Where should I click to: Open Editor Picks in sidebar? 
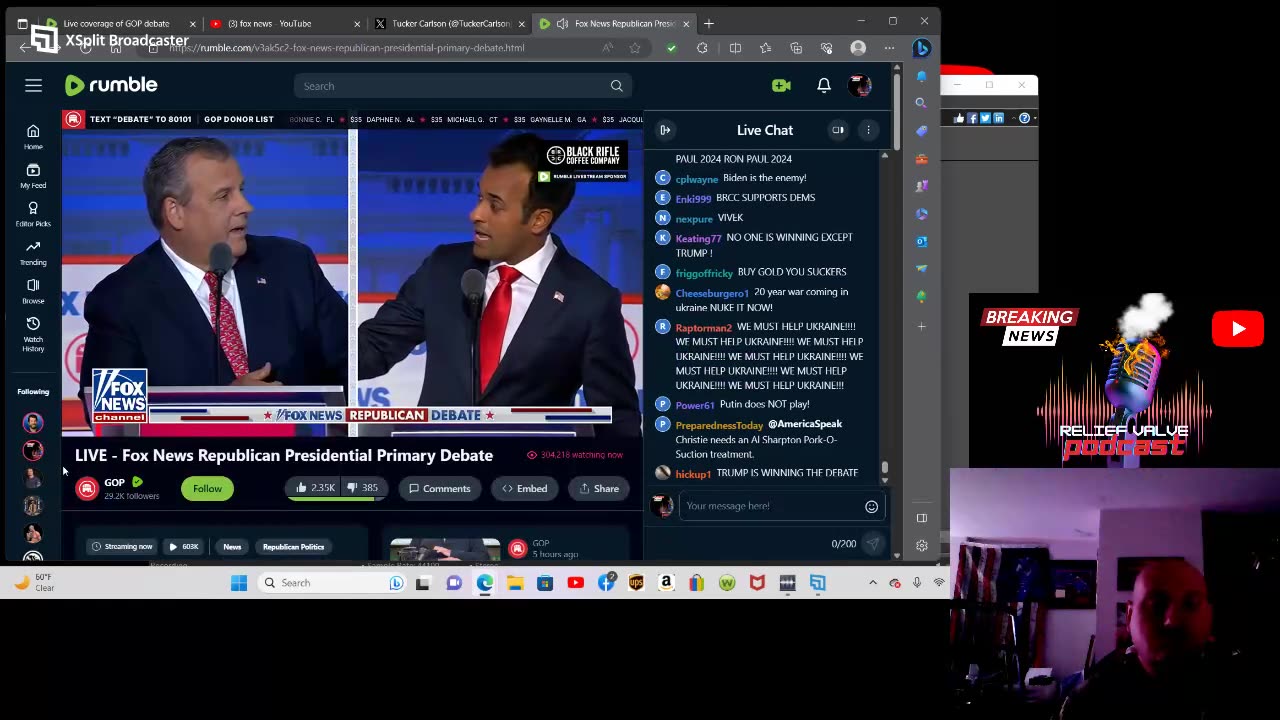coord(33,214)
